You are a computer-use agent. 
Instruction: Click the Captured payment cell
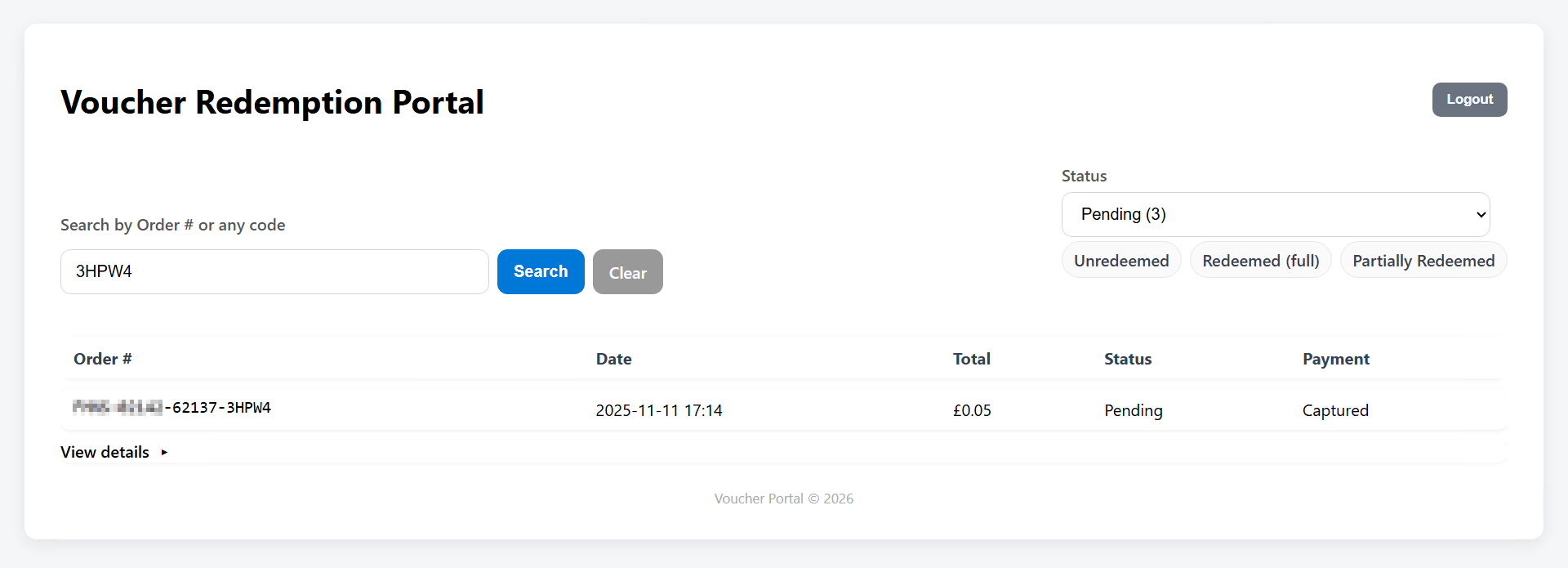click(1334, 410)
